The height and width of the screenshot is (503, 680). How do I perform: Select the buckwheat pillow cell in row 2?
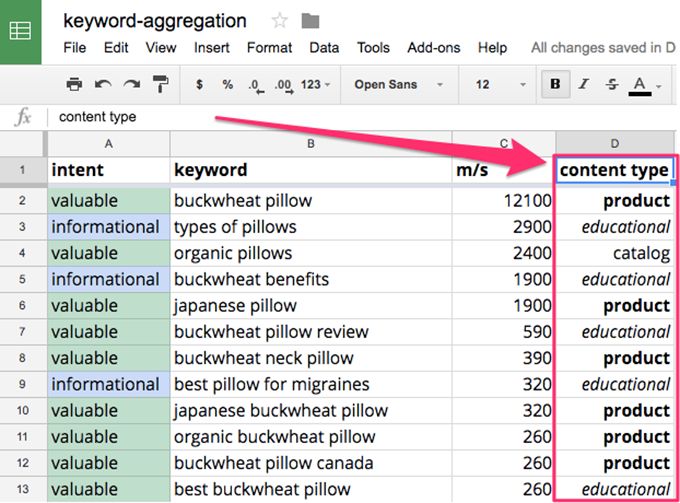point(311,201)
